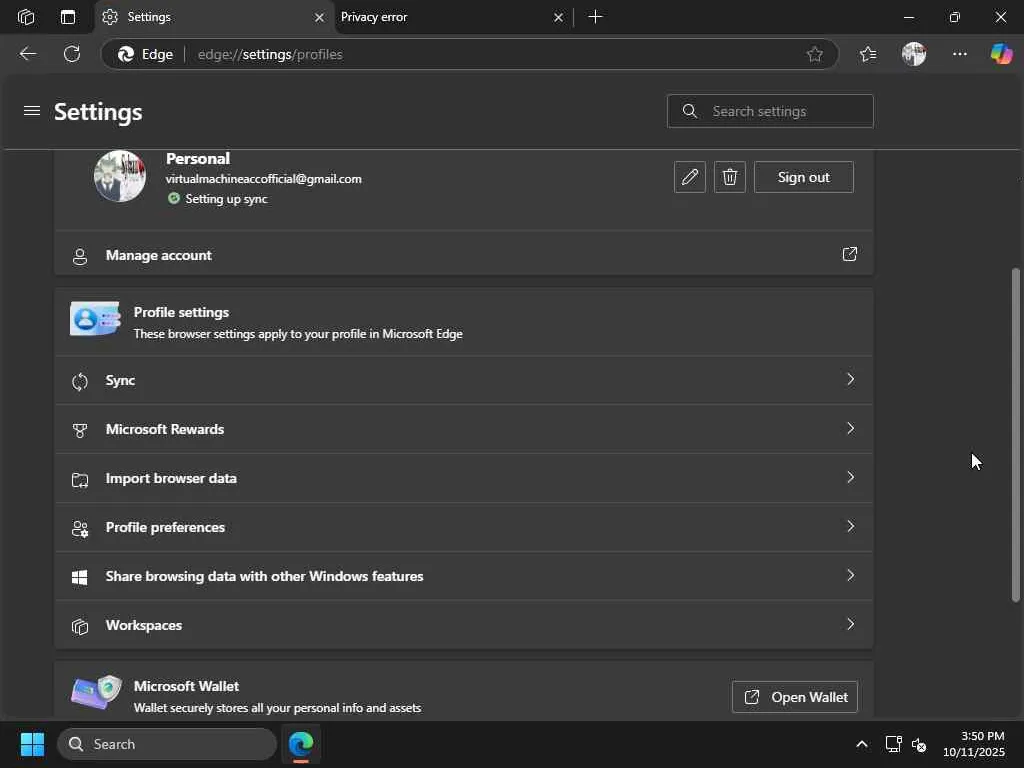Click the Windows logo icon beside Share browsing data
This screenshot has width=1024, height=768.
80,577
